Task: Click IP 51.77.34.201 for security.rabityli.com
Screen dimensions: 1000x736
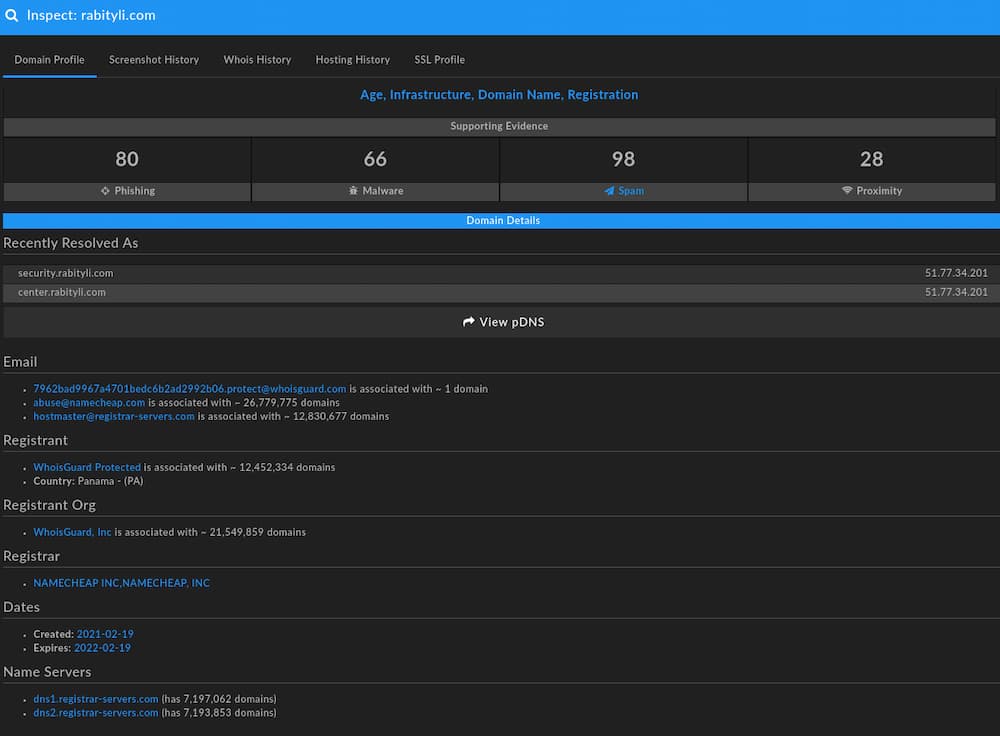Action: [x=956, y=274]
